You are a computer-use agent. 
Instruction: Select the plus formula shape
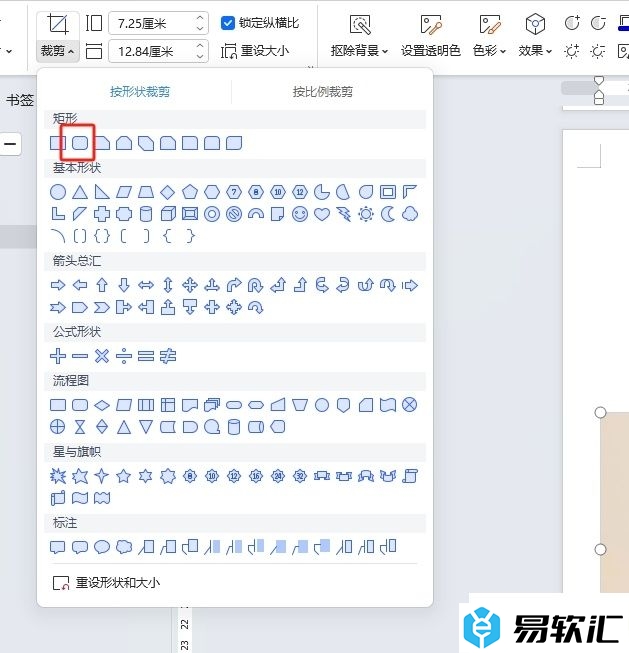click(x=58, y=356)
